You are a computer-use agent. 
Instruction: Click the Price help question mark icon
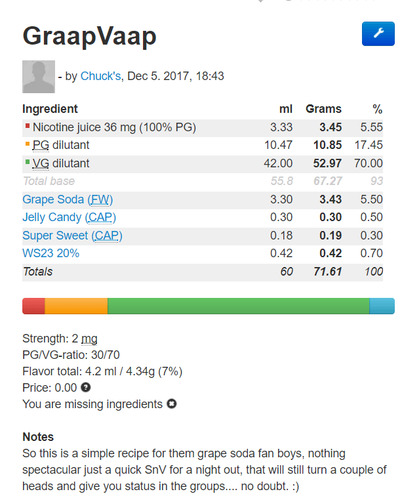(x=86, y=387)
